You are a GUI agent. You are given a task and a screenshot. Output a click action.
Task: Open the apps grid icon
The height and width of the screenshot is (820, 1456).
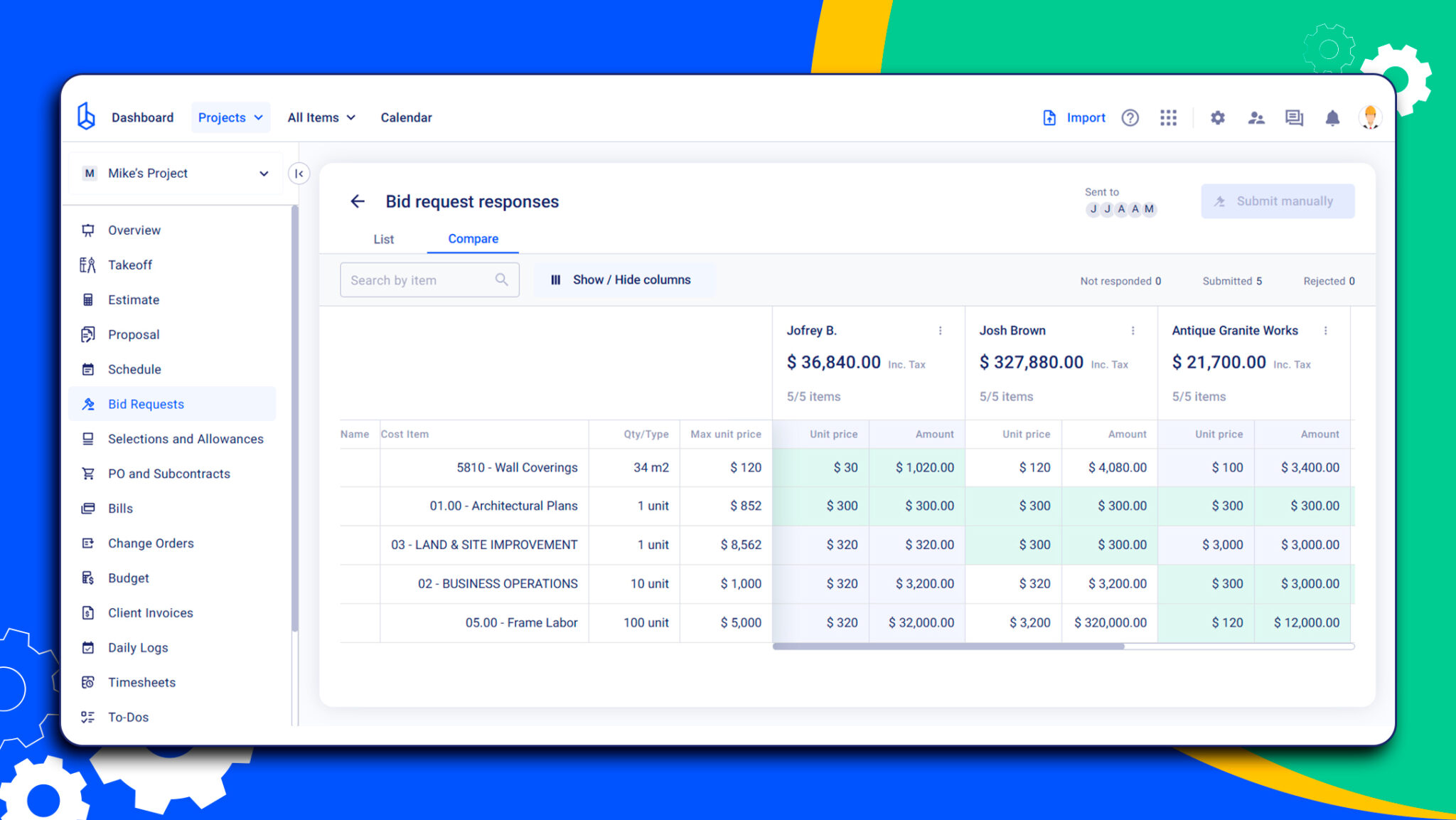click(1168, 118)
